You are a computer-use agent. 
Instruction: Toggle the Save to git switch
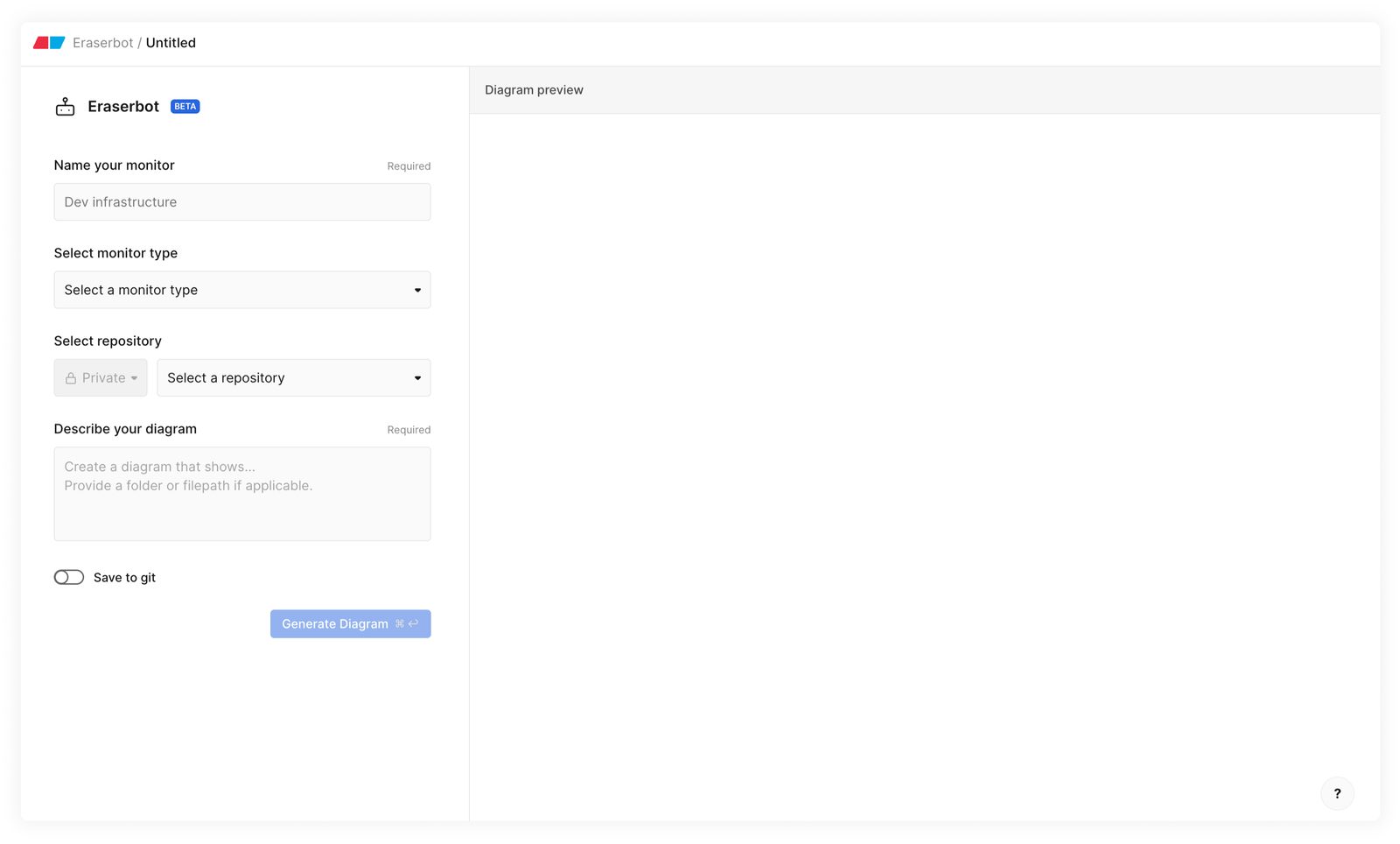[69, 578]
